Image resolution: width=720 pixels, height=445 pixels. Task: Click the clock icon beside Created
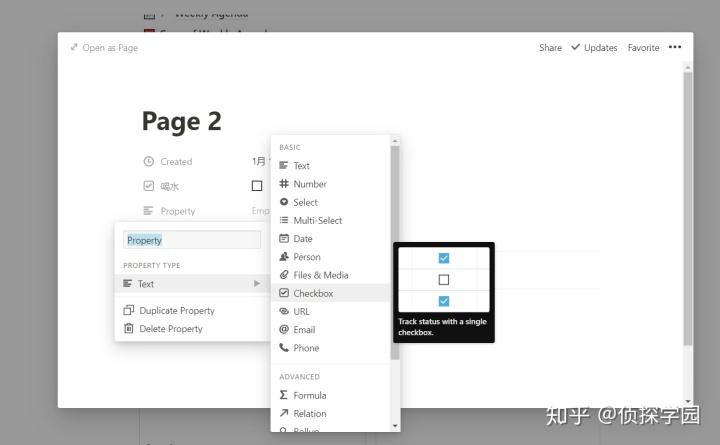tap(148, 161)
